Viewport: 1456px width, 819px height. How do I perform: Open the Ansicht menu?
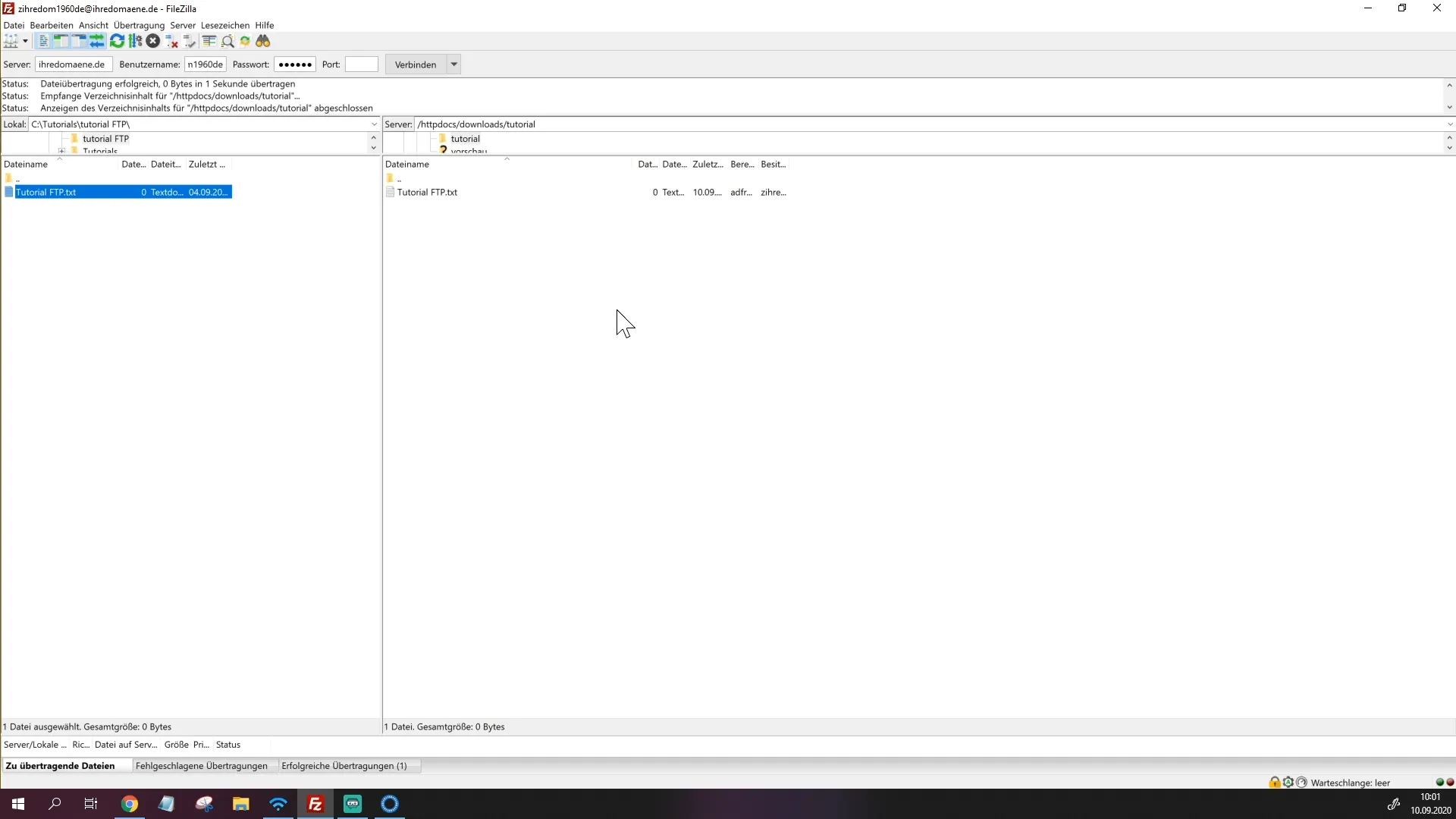click(x=93, y=25)
